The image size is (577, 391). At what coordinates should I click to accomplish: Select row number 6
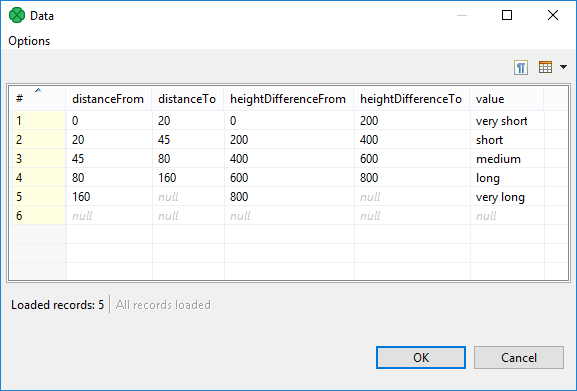(x=38, y=216)
